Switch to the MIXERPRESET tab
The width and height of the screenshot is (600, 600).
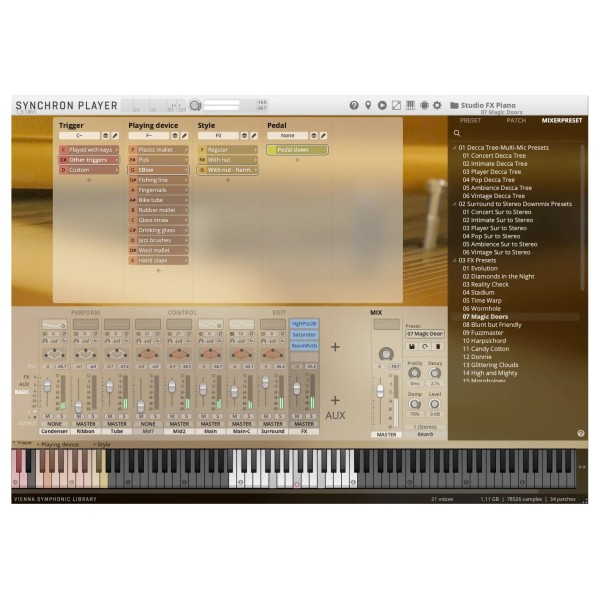pos(562,121)
